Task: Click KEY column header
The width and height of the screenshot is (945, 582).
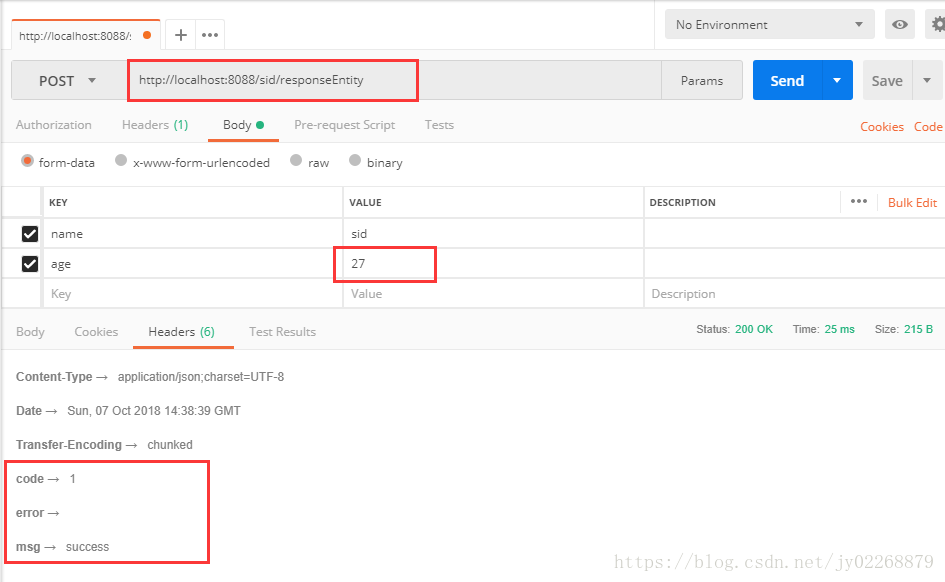Action: click(58, 202)
